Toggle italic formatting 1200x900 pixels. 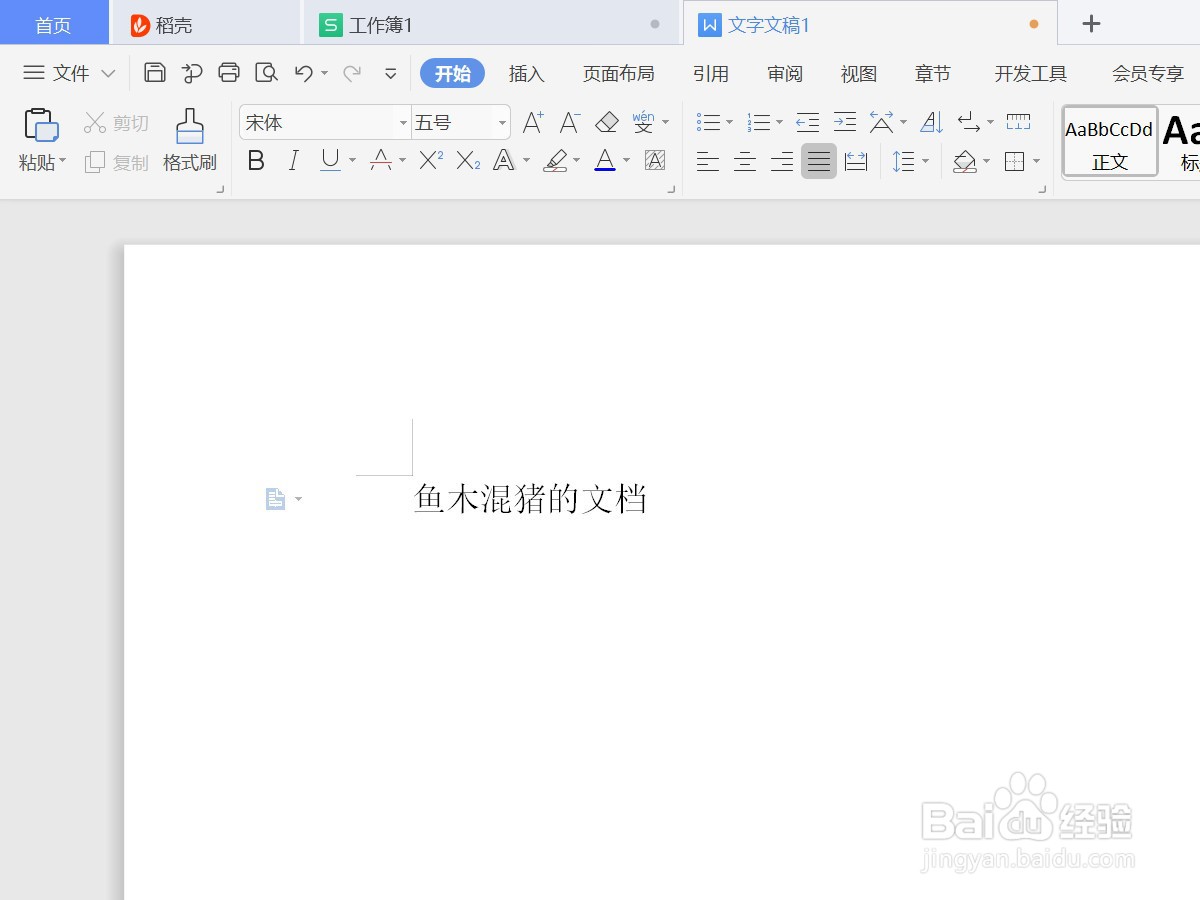[x=292, y=161]
